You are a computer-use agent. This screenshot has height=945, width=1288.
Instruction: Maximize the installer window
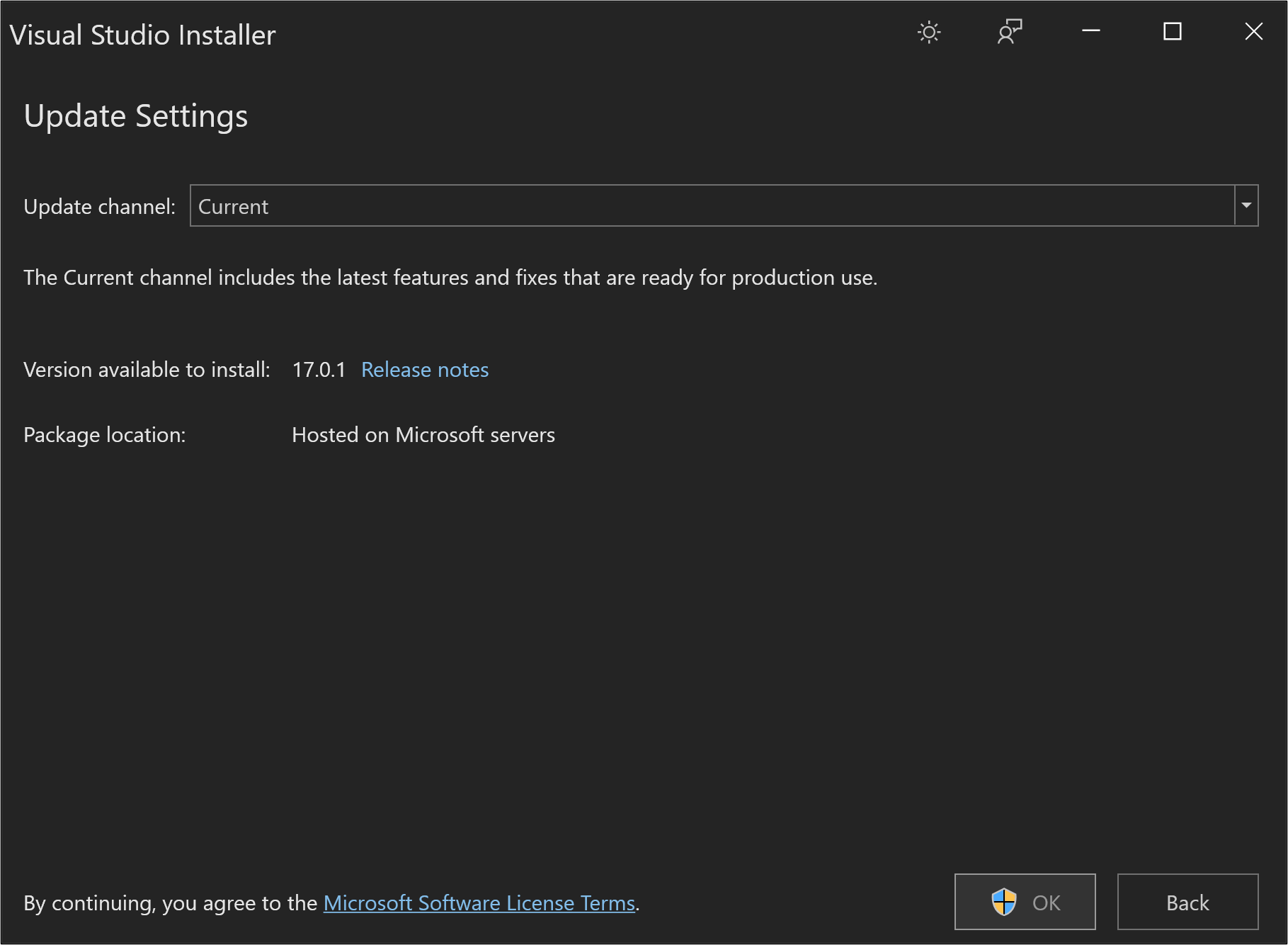coord(1173,31)
